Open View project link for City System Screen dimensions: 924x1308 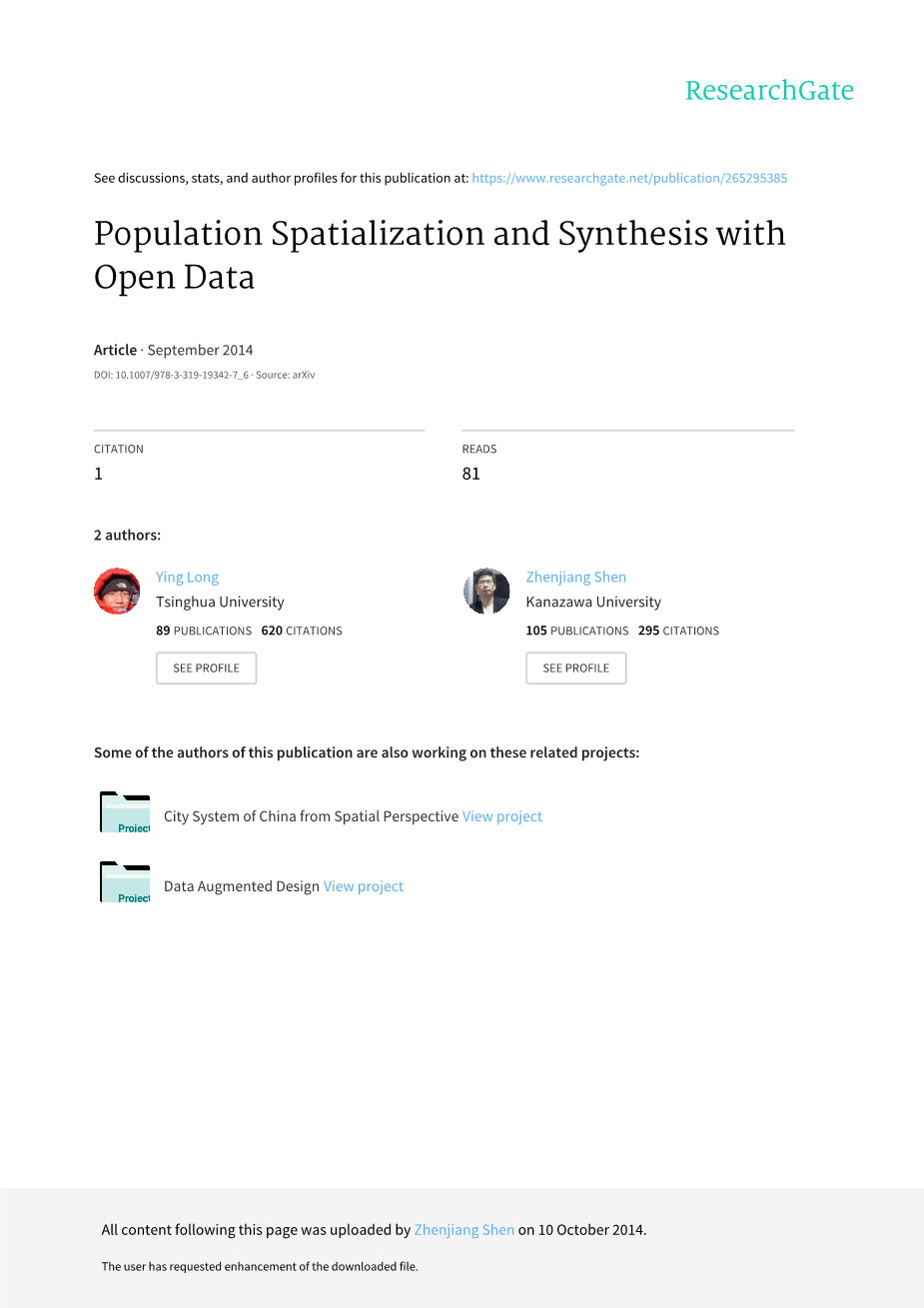pyautogui.click(x=502, y=816)
